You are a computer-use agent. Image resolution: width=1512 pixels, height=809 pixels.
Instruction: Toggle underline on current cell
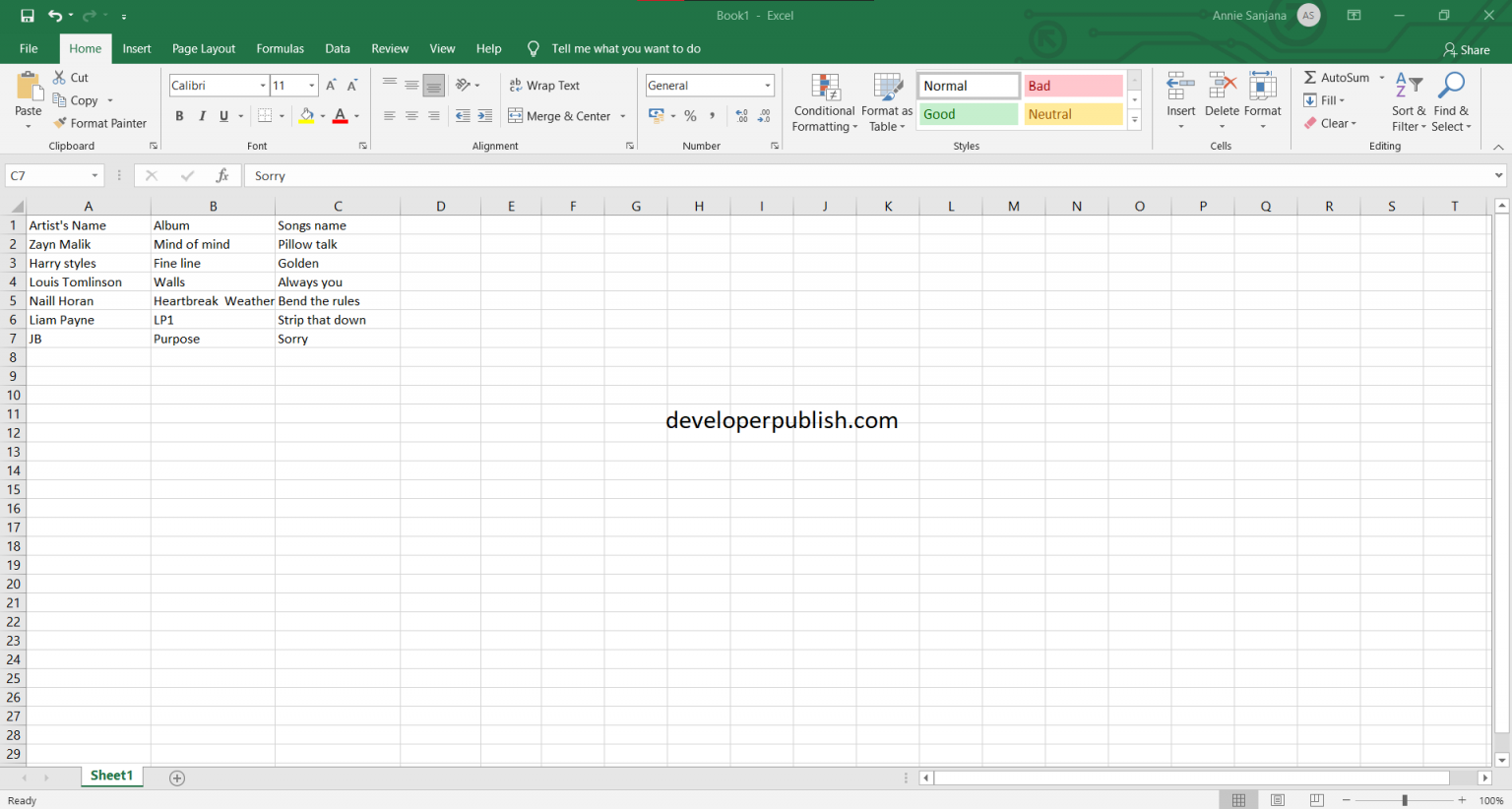click(x=223, y=115)
